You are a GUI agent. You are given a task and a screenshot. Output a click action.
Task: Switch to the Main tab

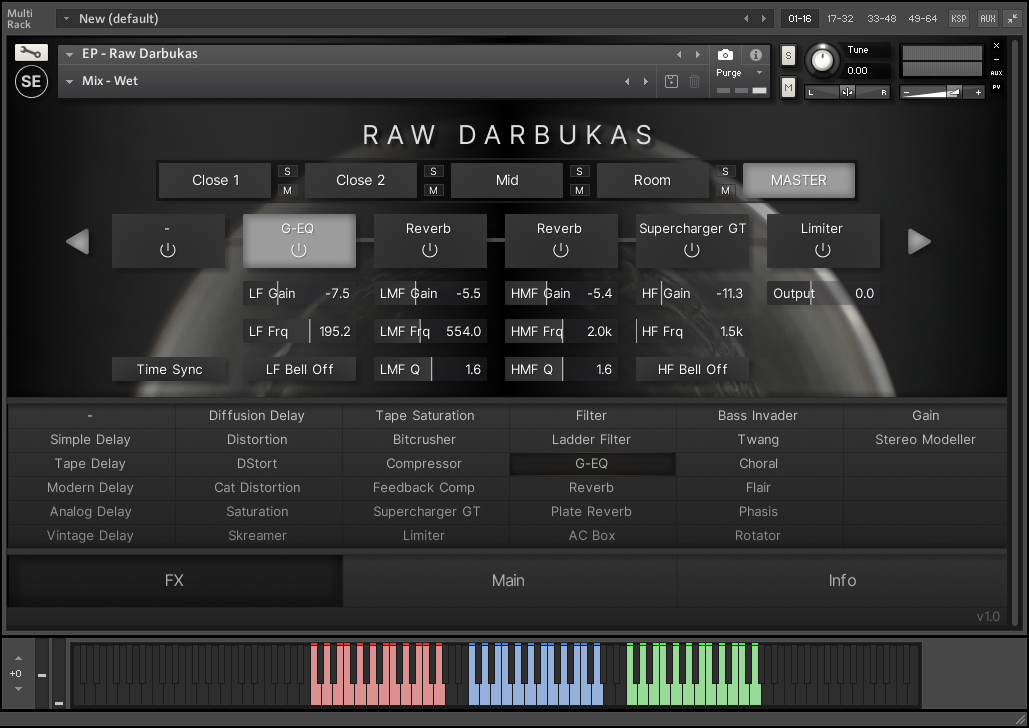click(508, 580)
